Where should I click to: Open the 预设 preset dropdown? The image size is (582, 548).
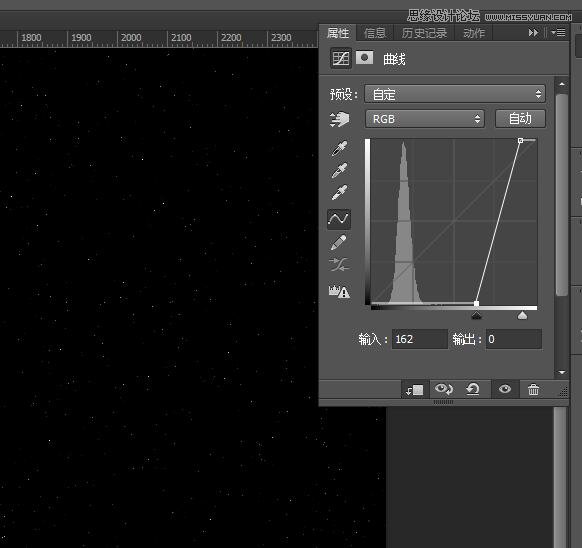455,94
